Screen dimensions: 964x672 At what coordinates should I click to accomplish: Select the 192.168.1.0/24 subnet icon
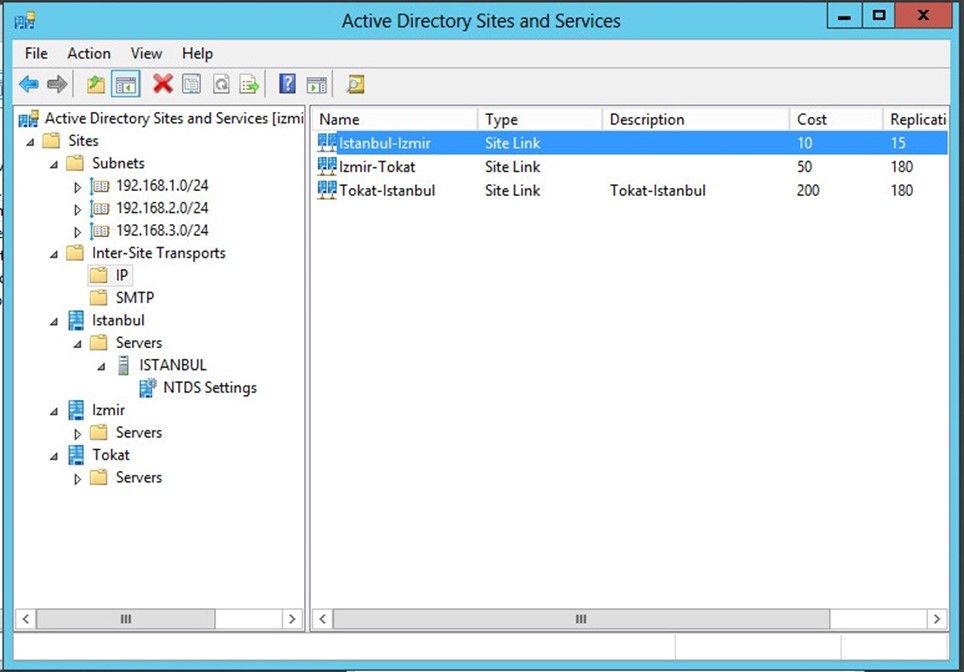100,186
